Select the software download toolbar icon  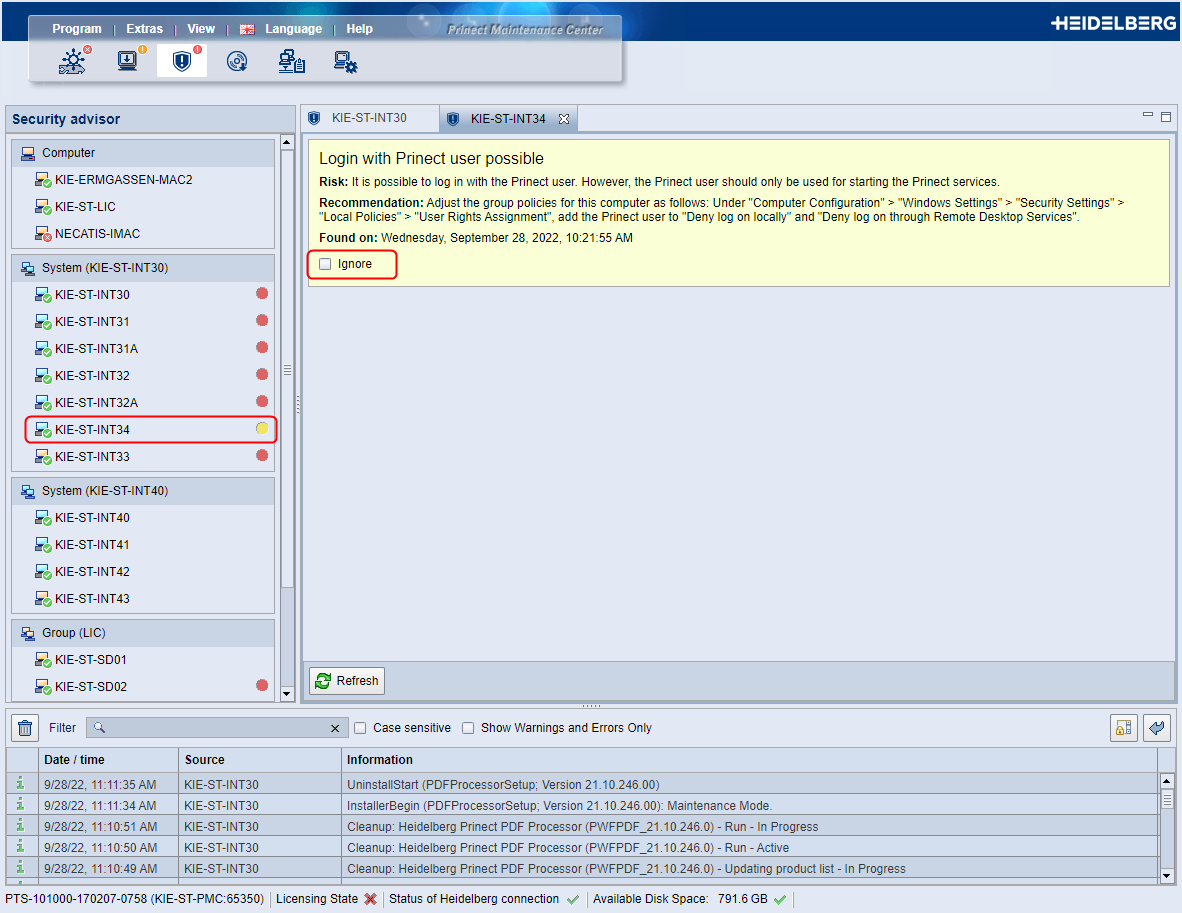[x=127, y=60]
